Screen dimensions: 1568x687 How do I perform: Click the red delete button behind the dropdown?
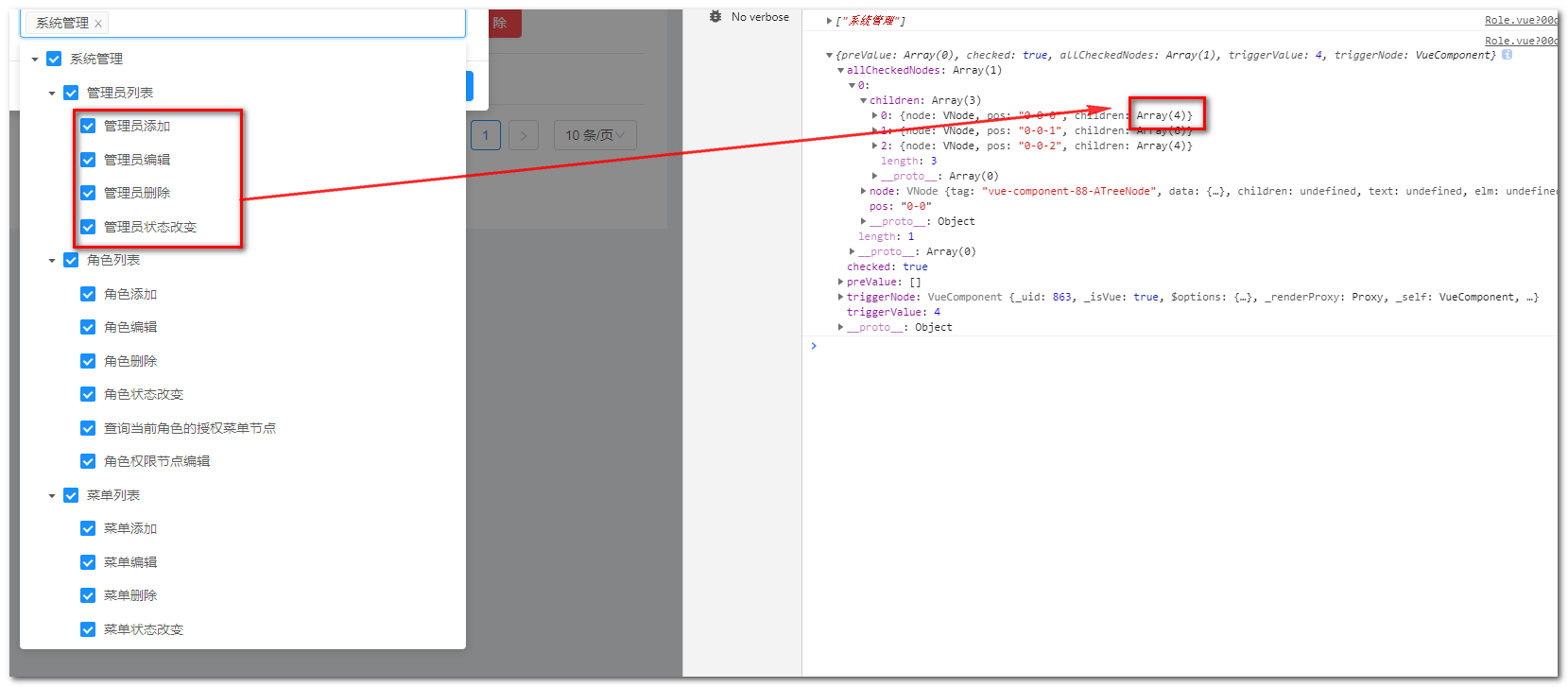(505, 24)
